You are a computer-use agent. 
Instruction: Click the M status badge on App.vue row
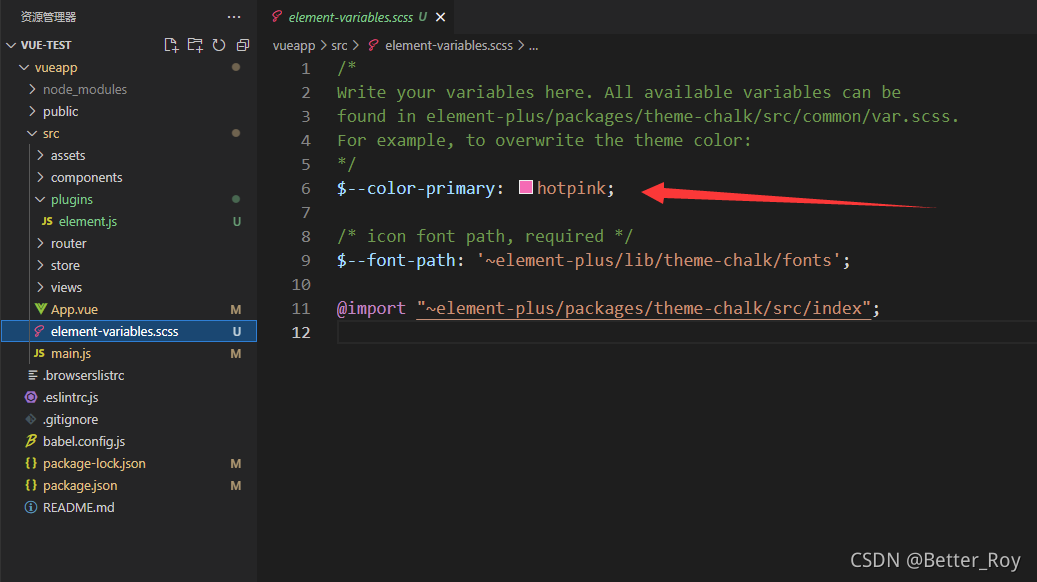coord(235,310)
